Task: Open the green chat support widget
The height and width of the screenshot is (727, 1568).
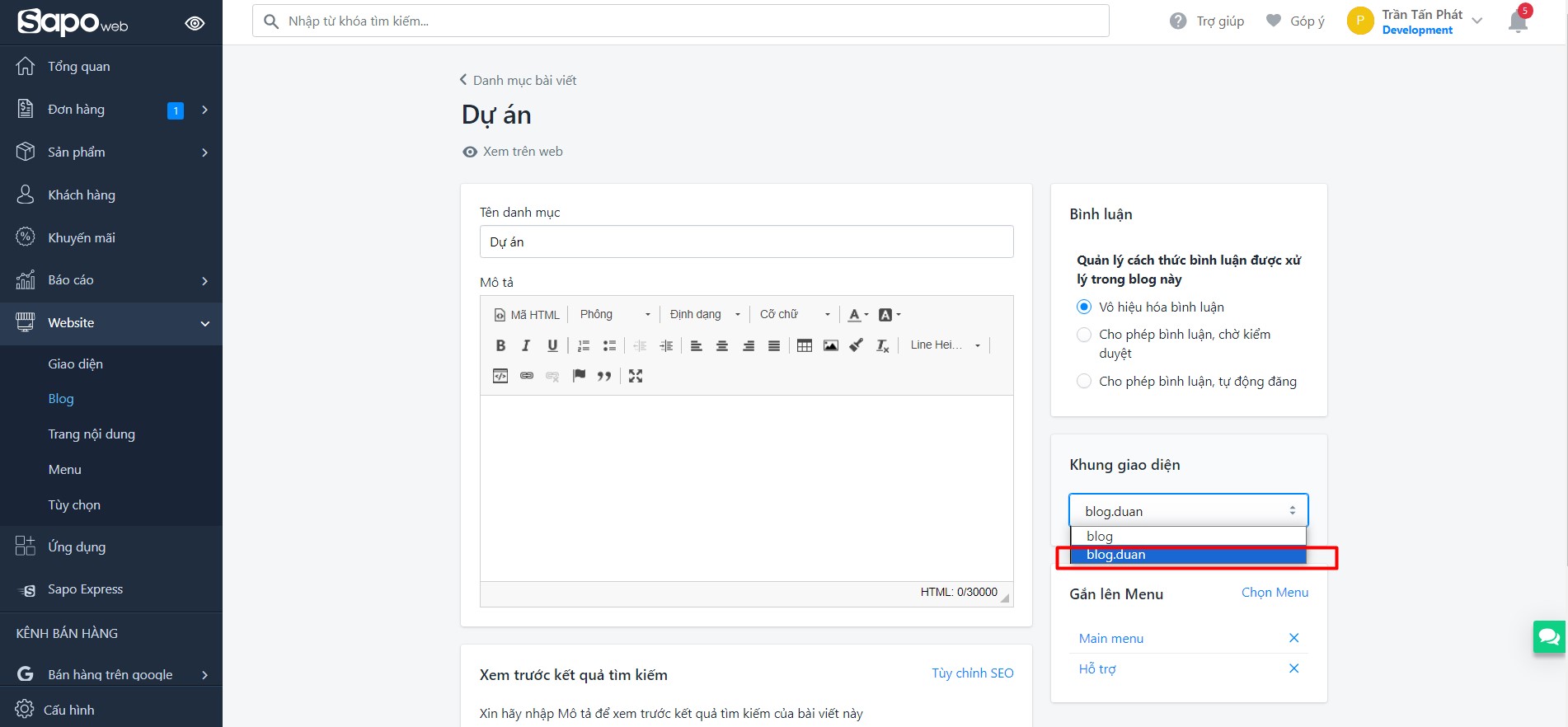Action: pos(1549,637)
